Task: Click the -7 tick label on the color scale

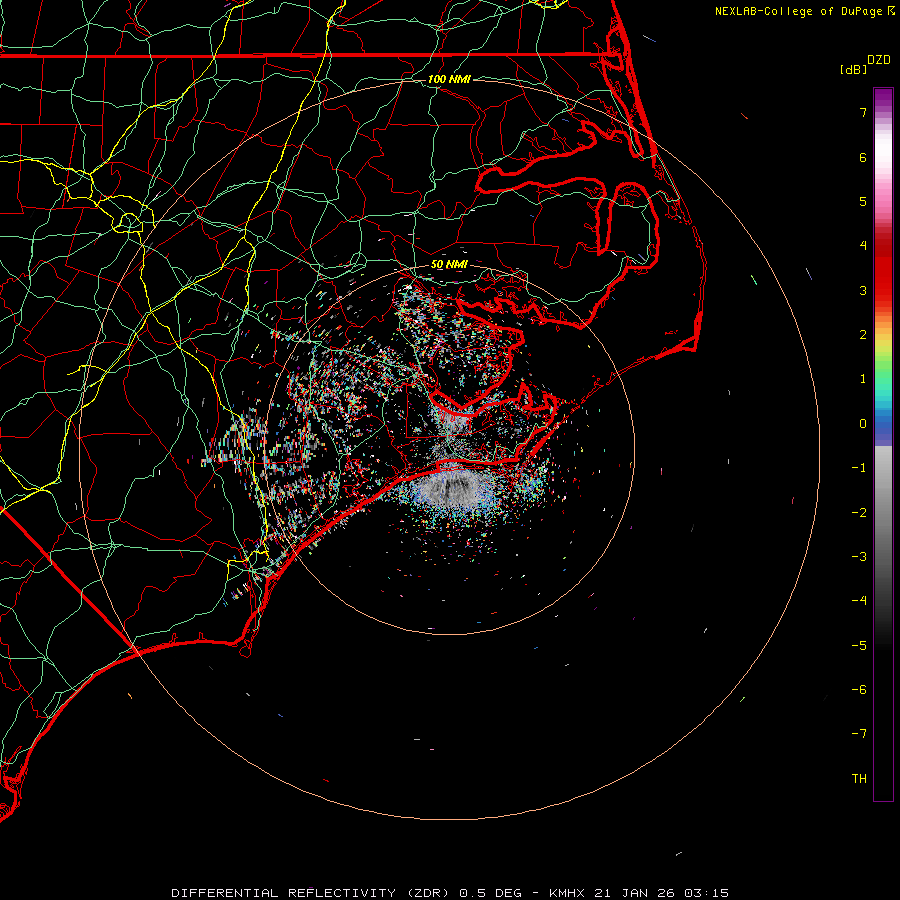Action: (x=859, y=734)
